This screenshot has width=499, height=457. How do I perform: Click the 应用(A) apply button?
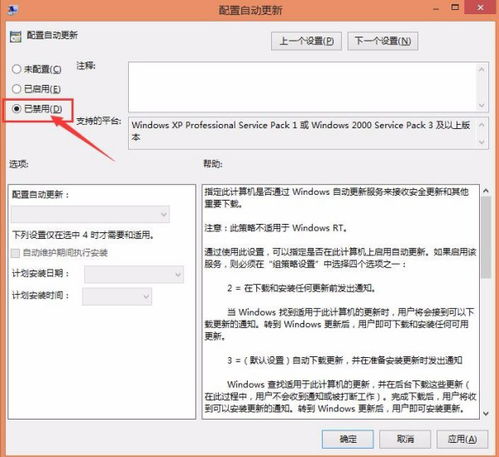[x=462, y=439]
